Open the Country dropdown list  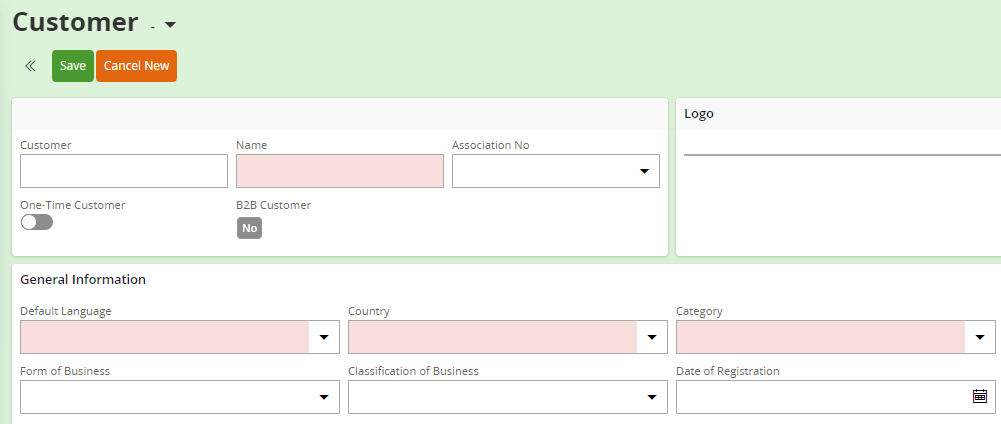click(652, 338)
